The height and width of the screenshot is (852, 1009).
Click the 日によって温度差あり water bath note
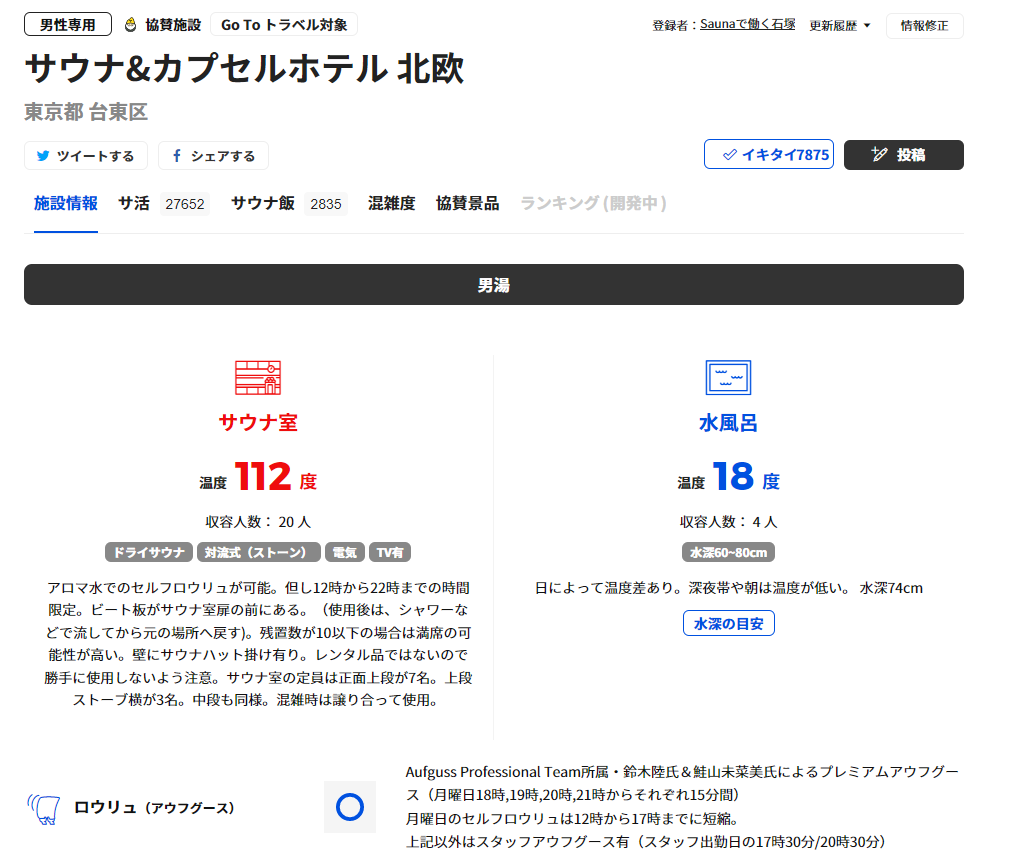(x=728, y=588)
